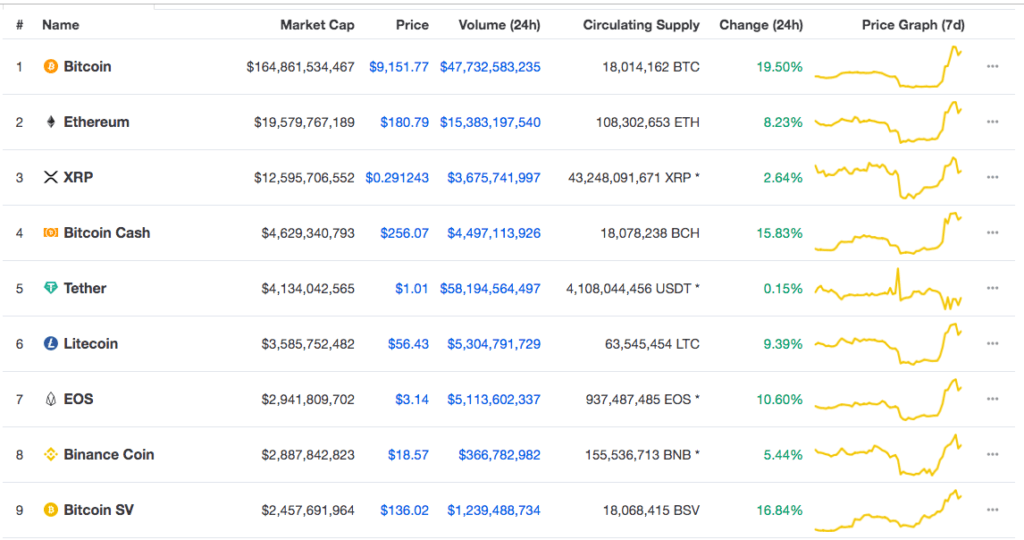Click the Price Graph (7d) column header
1024x540 pixels.
coord(913,25)
